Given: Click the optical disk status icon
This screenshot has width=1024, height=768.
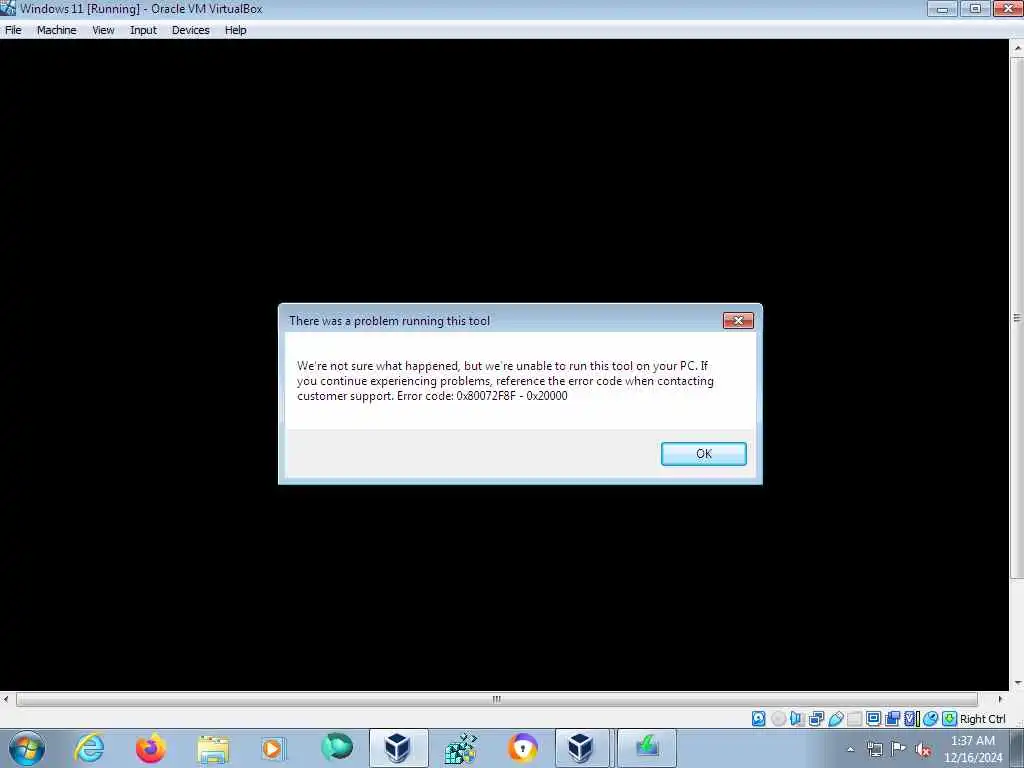Looking at the screenshot, I should [778, 719].
